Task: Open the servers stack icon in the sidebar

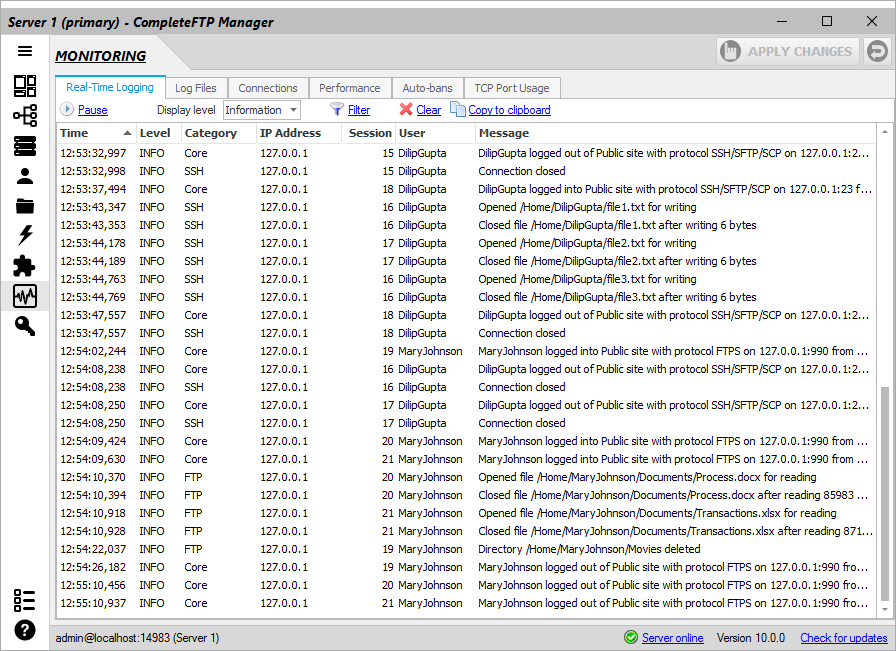Action: coord(25,146)
